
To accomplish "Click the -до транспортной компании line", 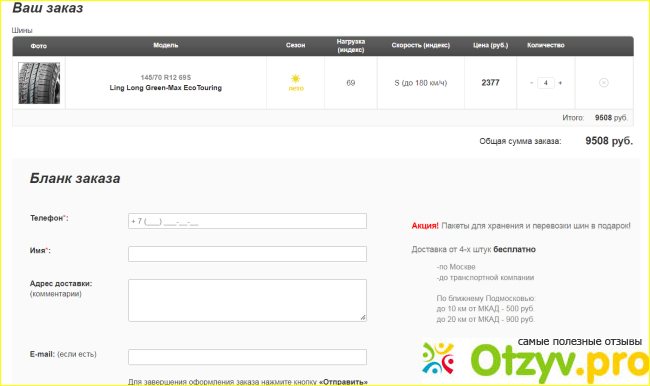I will pos(485,278).
